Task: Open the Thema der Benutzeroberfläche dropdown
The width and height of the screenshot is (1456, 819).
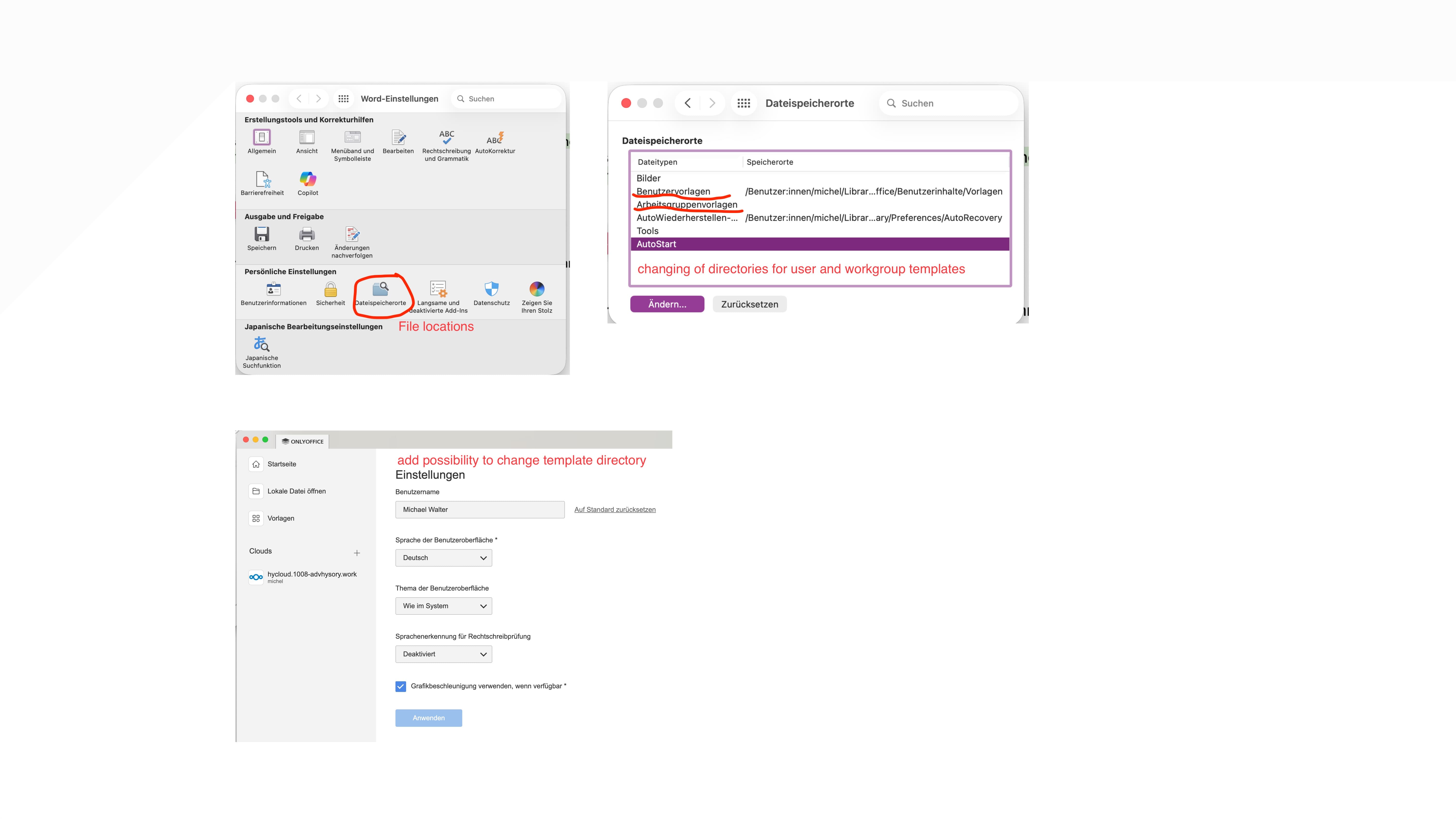Action: click(x=444, y=606)
